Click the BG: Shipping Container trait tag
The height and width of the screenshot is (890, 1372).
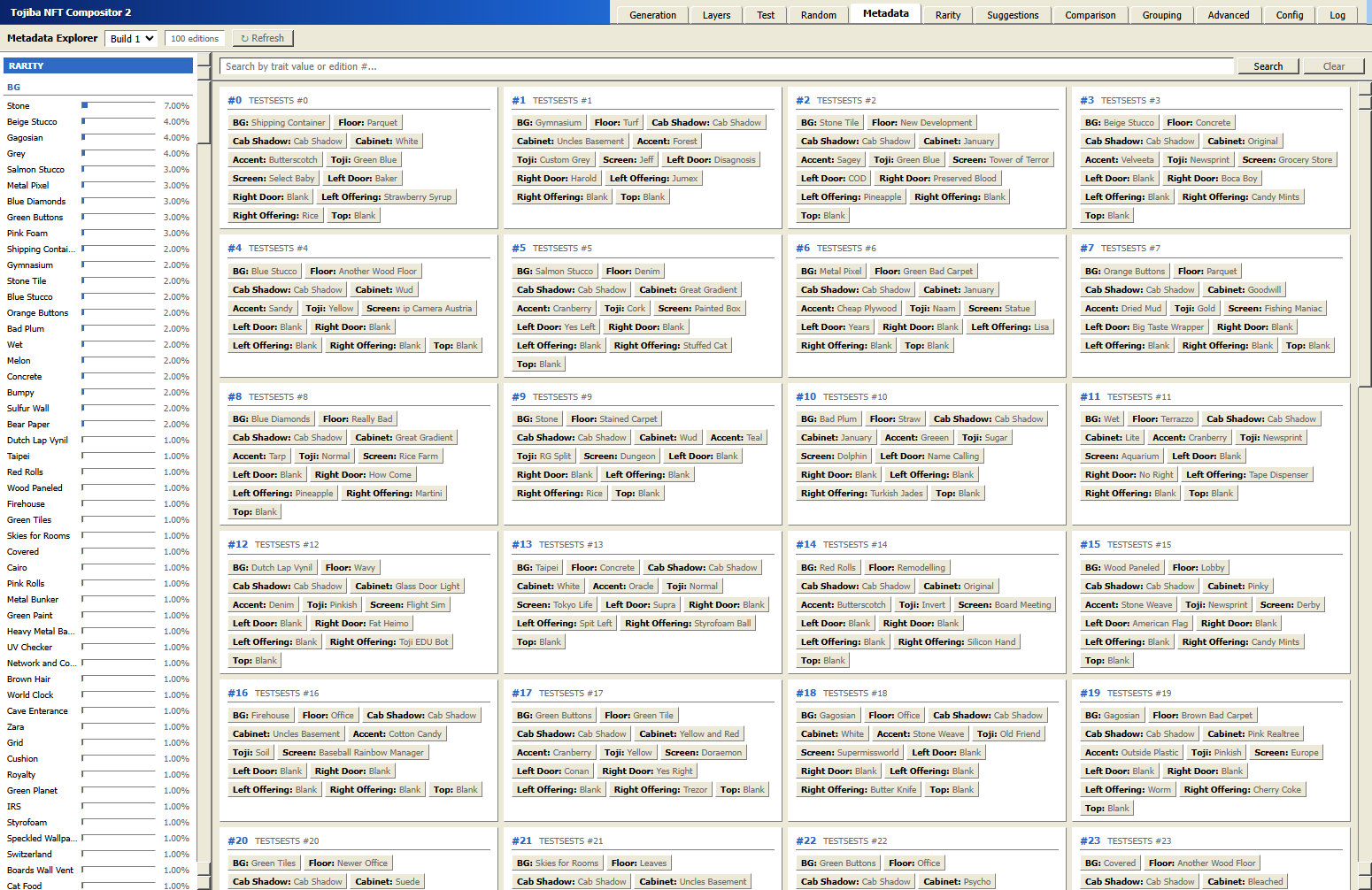pos(279,123)
